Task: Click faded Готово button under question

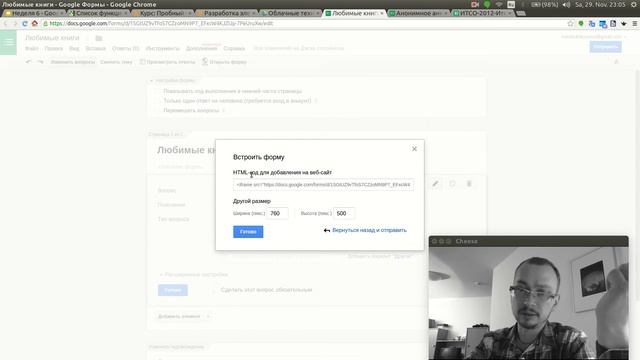Action: tap(173, 290)
